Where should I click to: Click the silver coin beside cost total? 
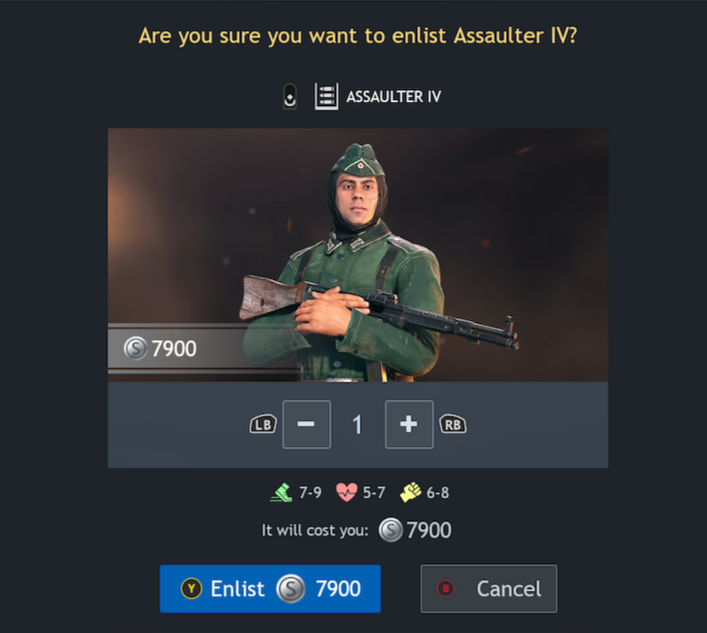coord(390,530)
